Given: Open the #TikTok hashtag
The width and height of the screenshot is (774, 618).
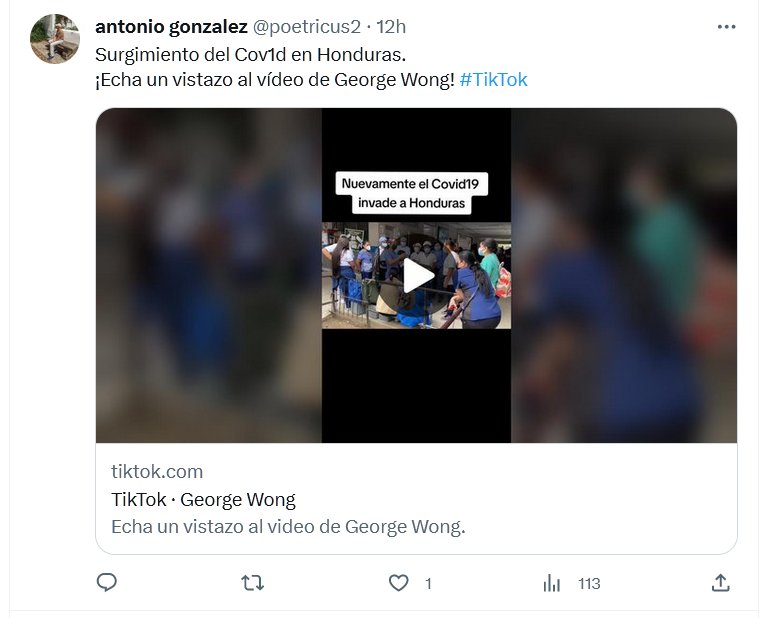Looking at the screenshot, I should [x=494, y=79].
